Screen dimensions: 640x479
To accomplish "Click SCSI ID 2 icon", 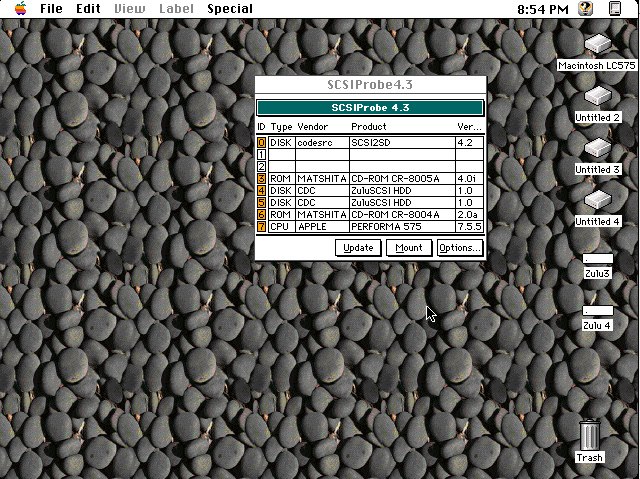I will pos(261,166).
